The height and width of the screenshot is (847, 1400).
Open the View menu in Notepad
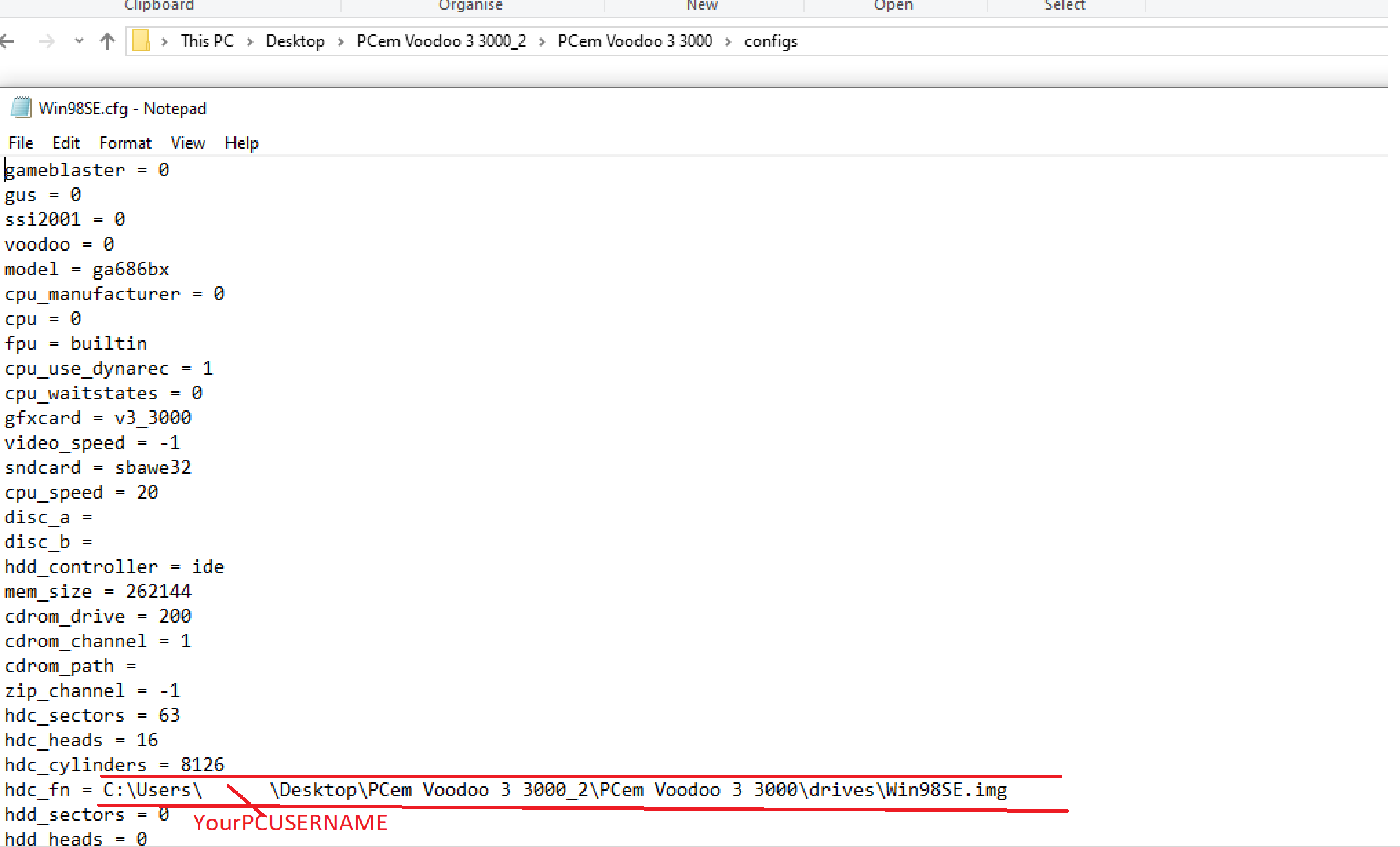pos(187,143)
